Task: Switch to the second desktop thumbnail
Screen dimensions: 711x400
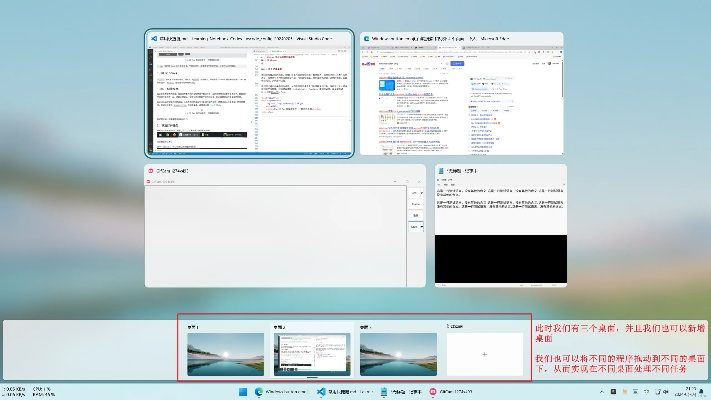Action: pos(310,354)
